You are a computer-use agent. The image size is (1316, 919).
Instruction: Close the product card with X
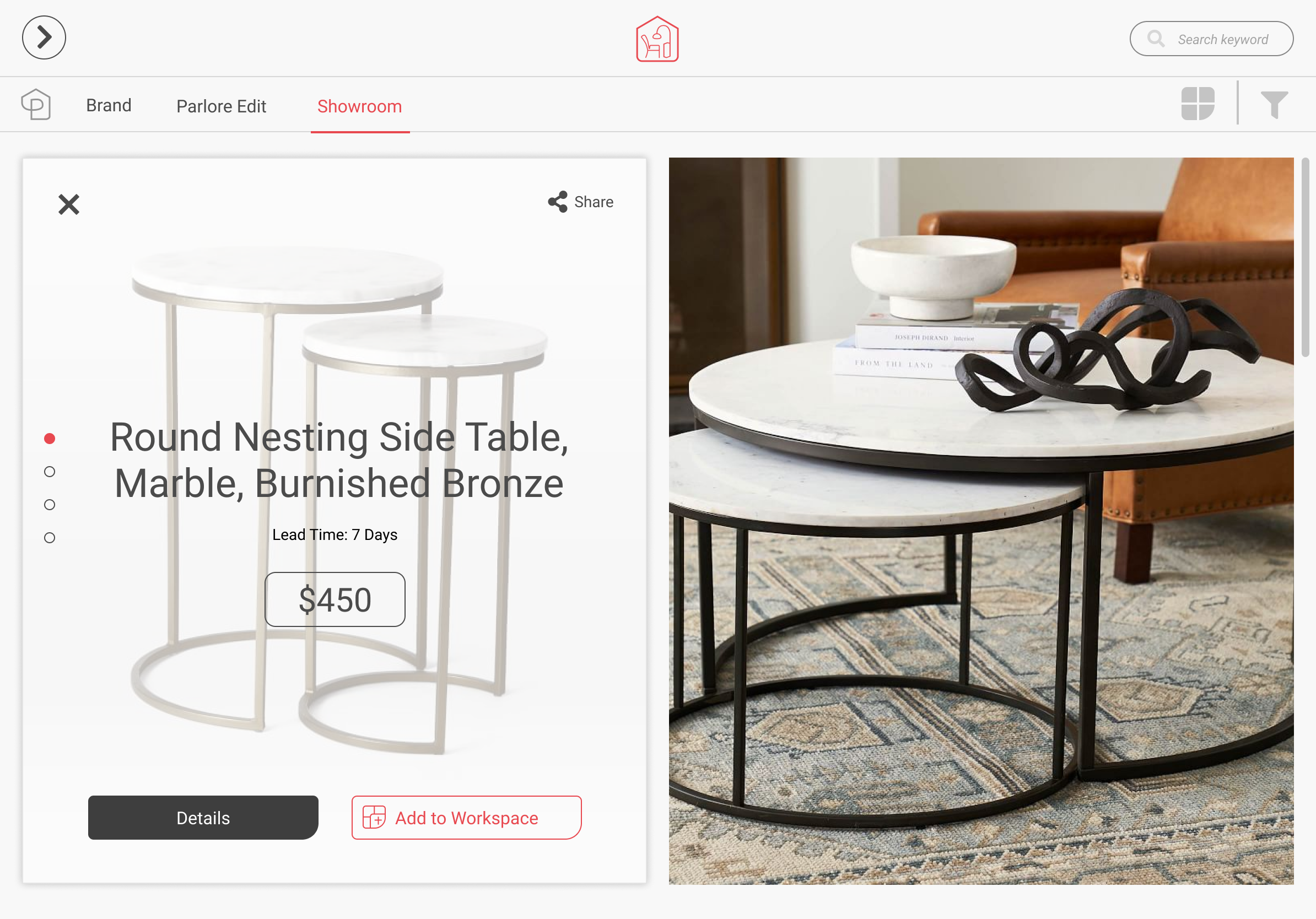[x=69, y=204]
